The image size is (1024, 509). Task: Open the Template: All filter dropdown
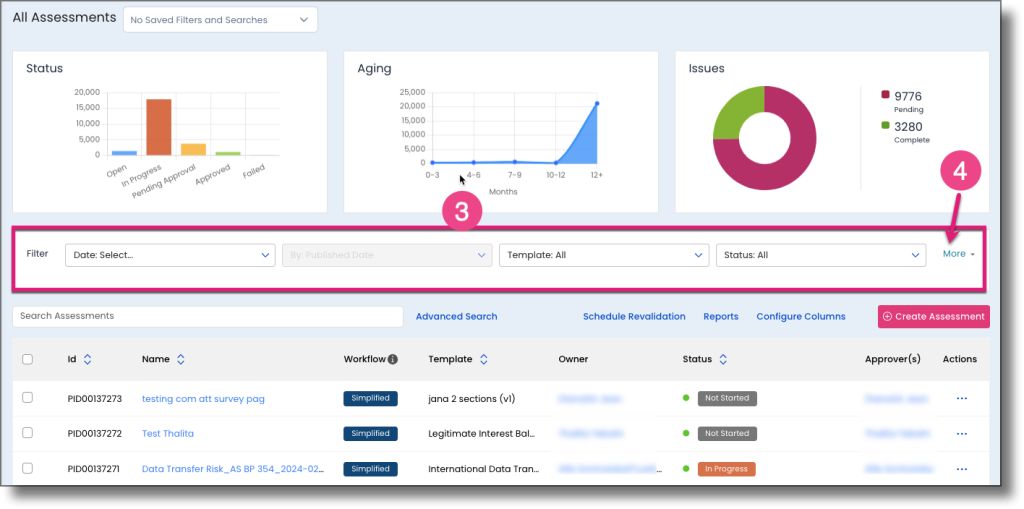(604, 255)
